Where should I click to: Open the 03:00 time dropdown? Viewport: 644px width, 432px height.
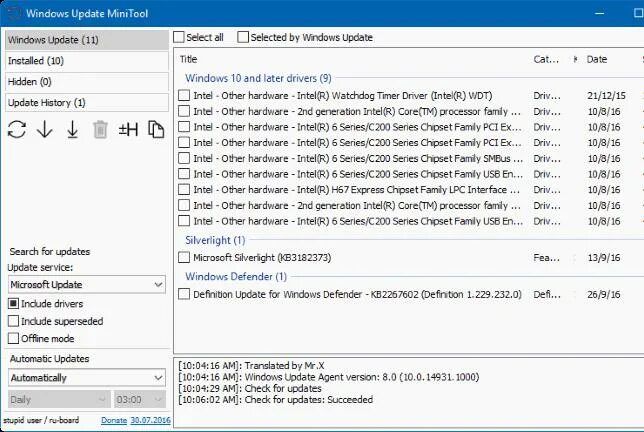[140, 400]
